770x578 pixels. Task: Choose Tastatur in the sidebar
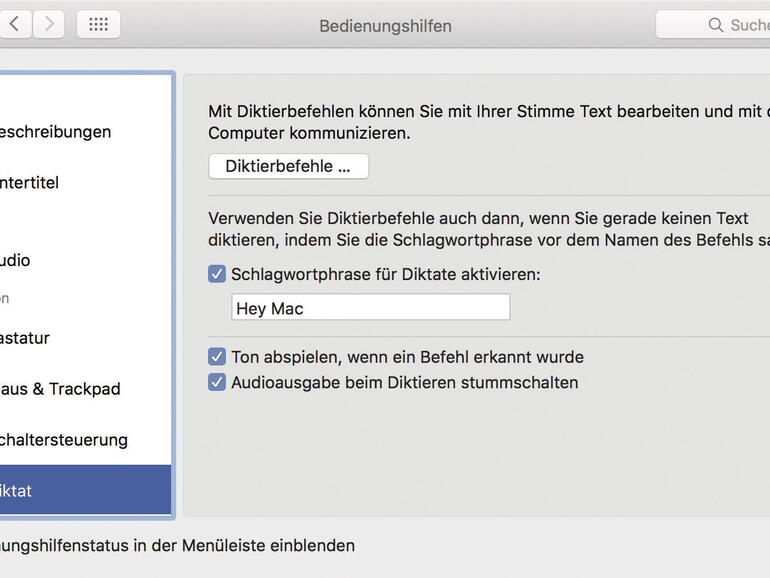tap(25, 338)
